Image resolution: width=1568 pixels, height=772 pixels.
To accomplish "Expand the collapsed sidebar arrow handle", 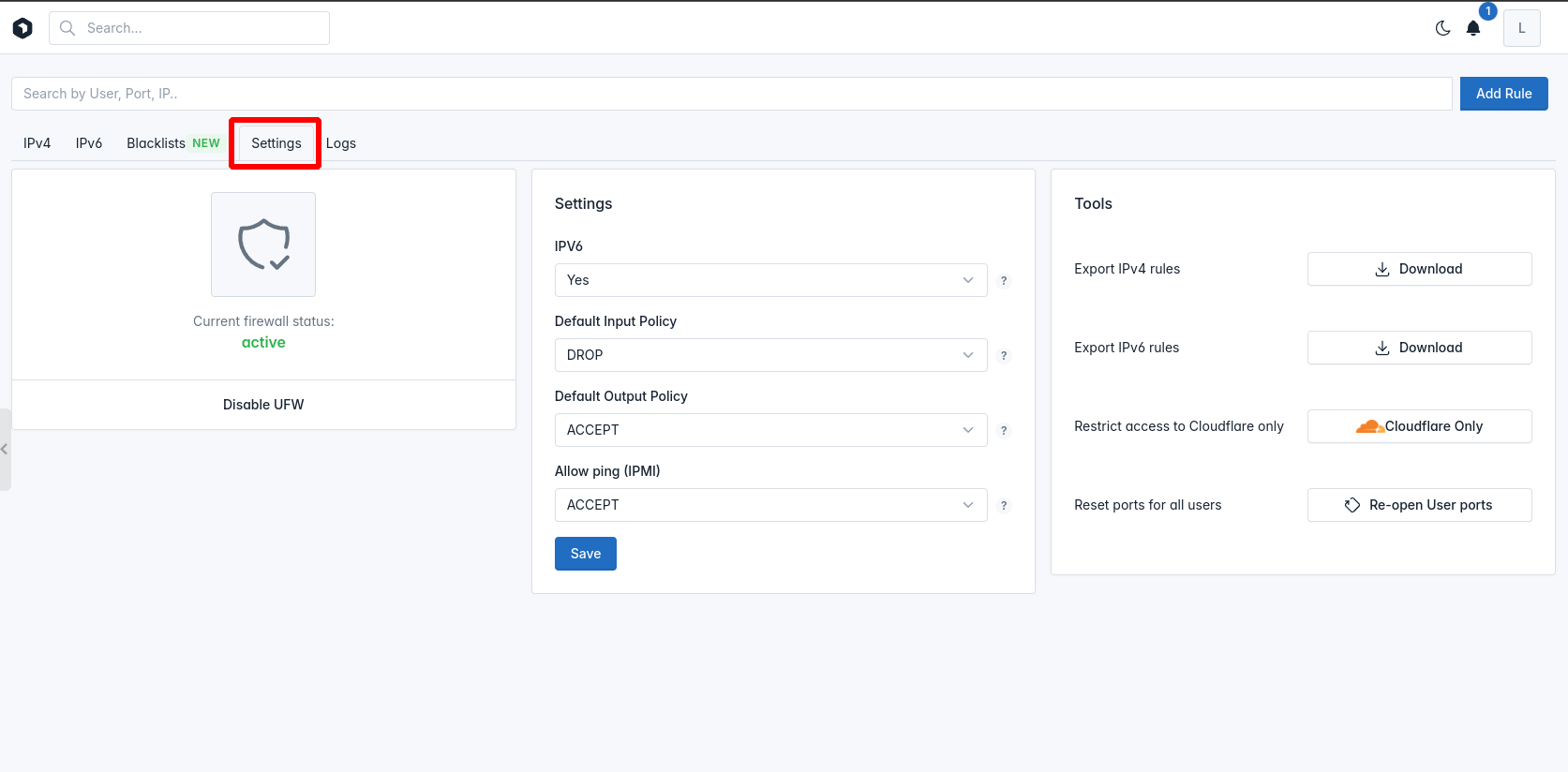I will [x=5, y=450].
